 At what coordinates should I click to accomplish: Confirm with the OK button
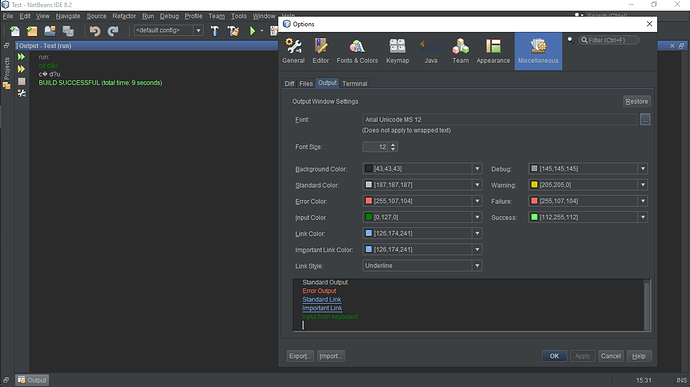point(554,356)
